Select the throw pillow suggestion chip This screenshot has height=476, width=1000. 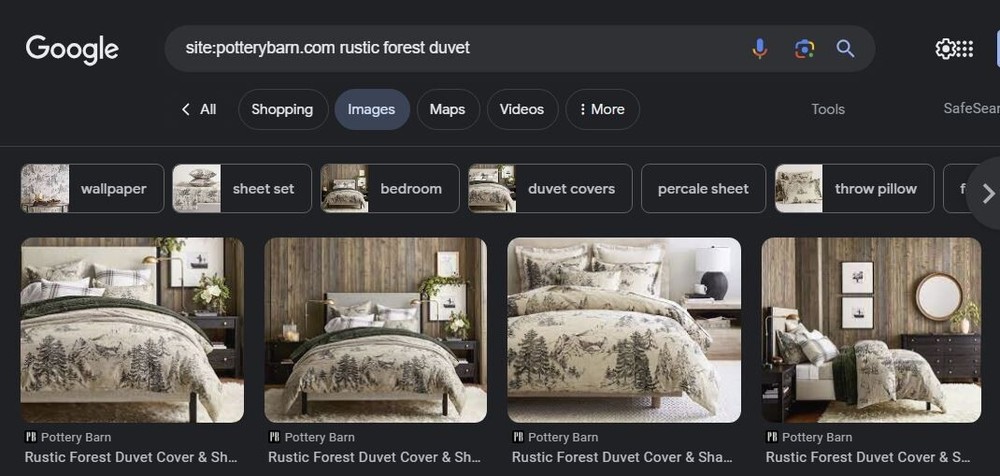pos(855,188)
